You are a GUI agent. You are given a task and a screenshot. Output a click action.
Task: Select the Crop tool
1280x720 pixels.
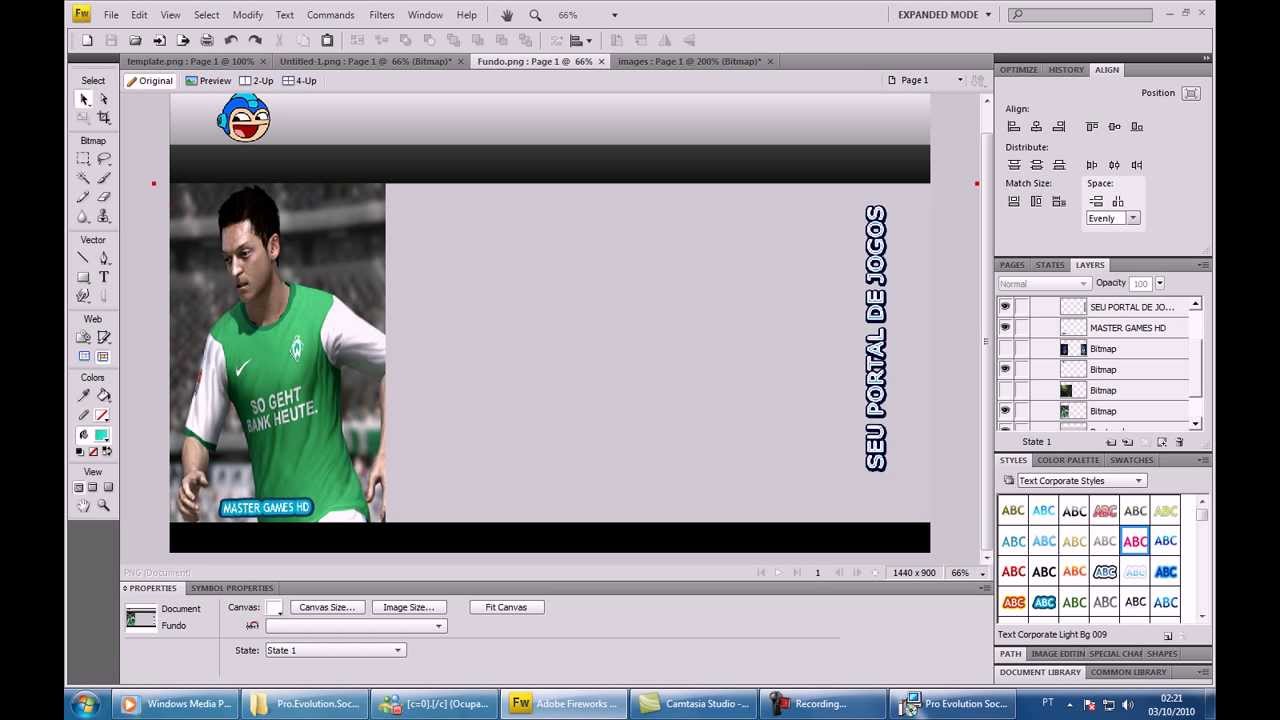(x=104, y=118)
